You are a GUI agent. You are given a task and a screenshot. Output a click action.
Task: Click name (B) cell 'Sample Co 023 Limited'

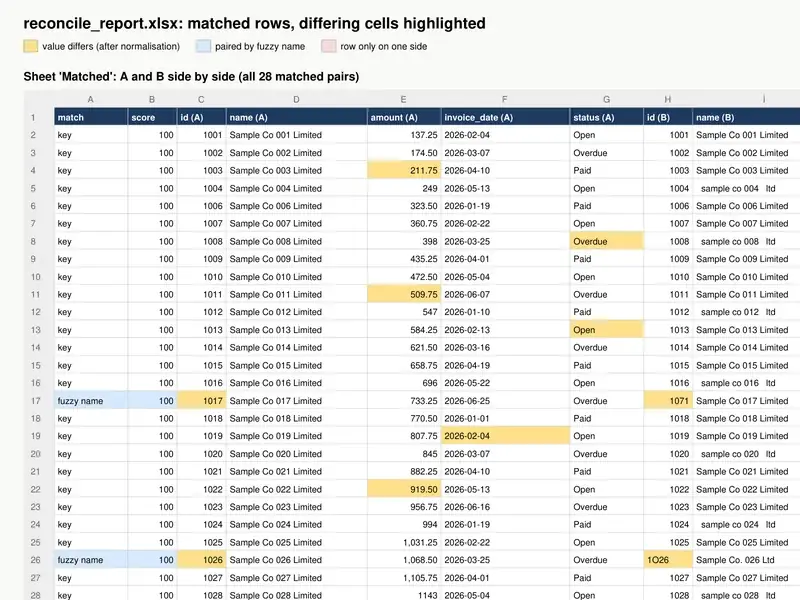[x=746, y=507]
